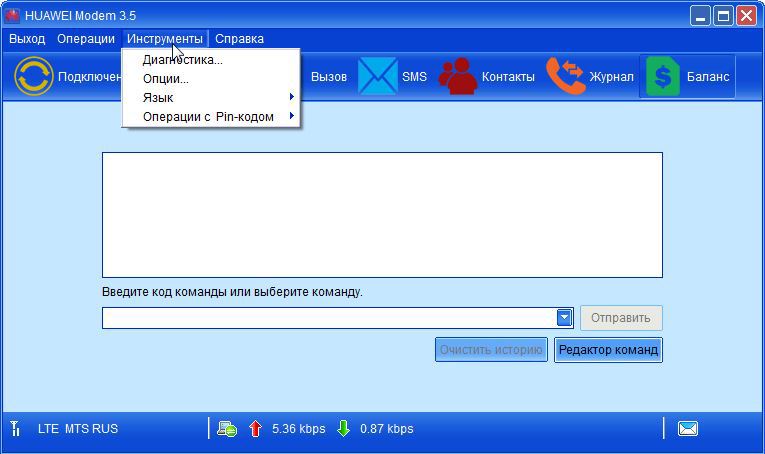This screenshot has height=454, width=765.
Task: Click the green download arrow icon
Action: tap(343, 429)
